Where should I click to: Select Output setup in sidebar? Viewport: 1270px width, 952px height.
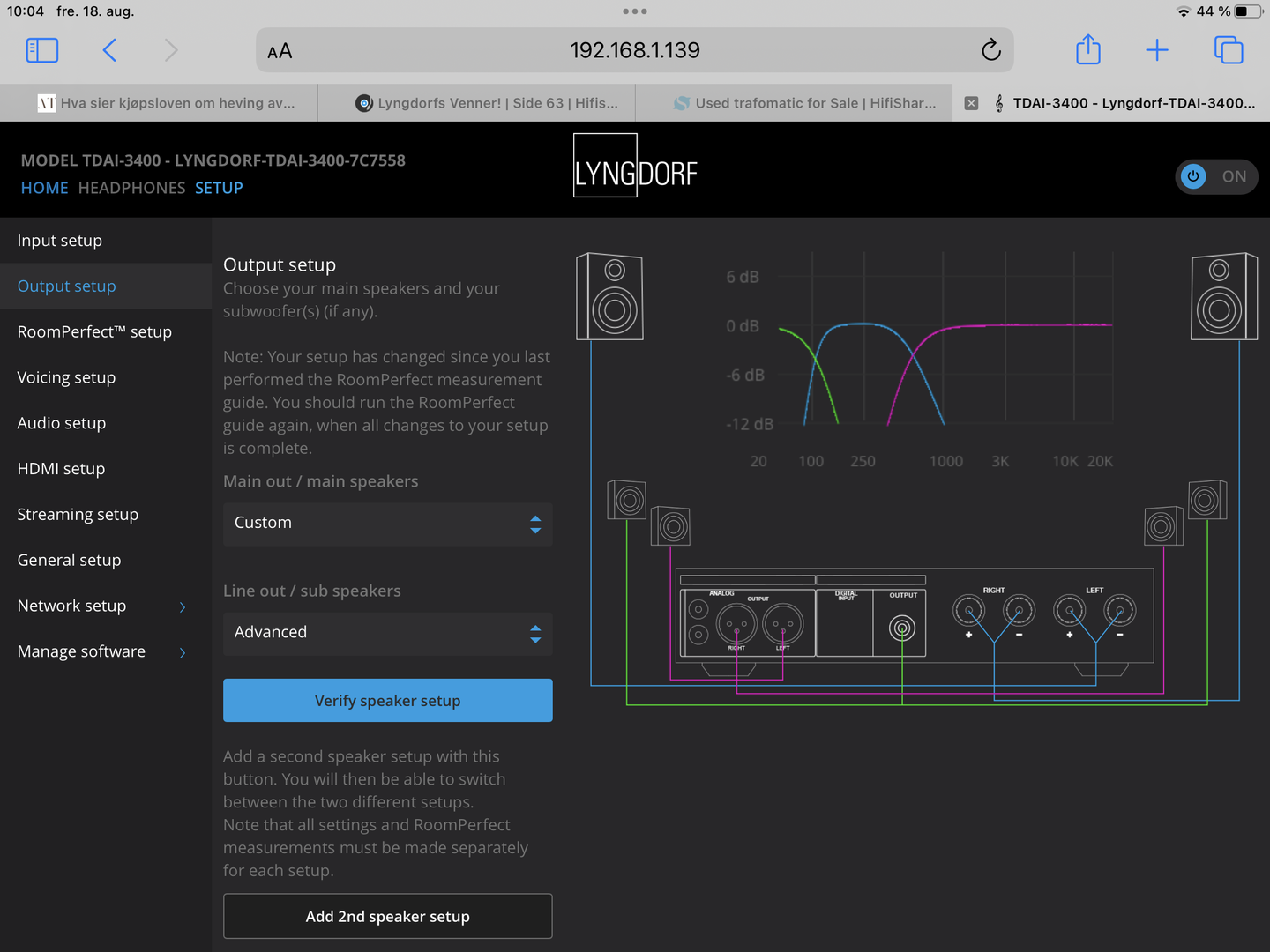(106, 286)
